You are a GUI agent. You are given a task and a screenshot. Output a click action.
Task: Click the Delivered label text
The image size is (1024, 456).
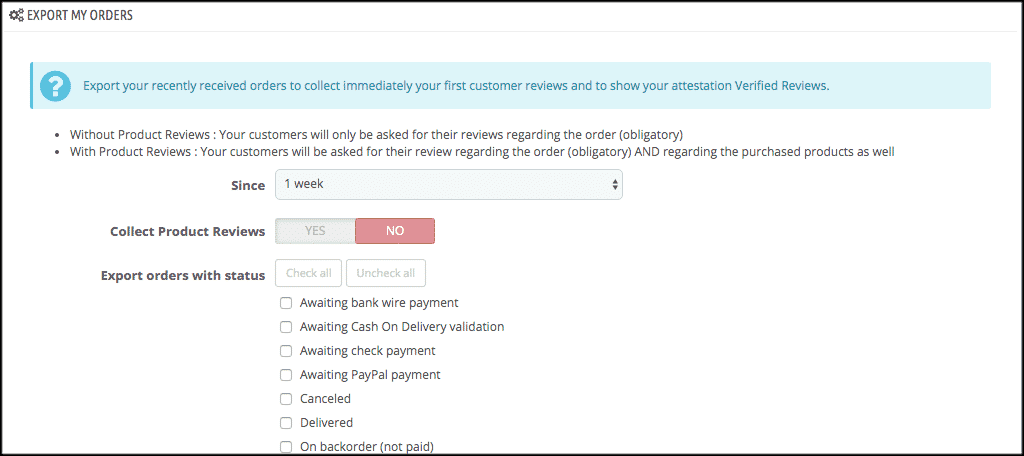pos(327,423)
